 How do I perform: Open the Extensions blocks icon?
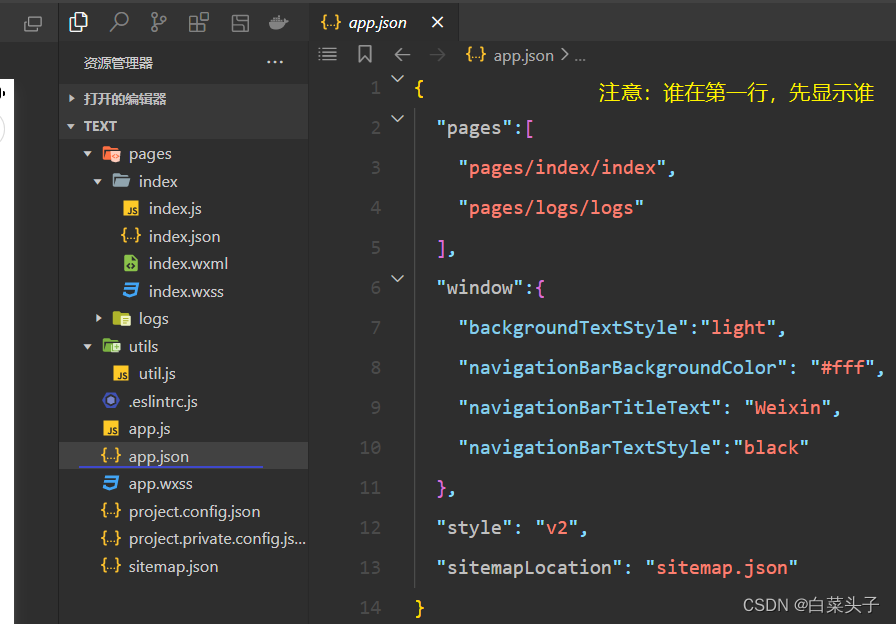(x=198, y=23)
